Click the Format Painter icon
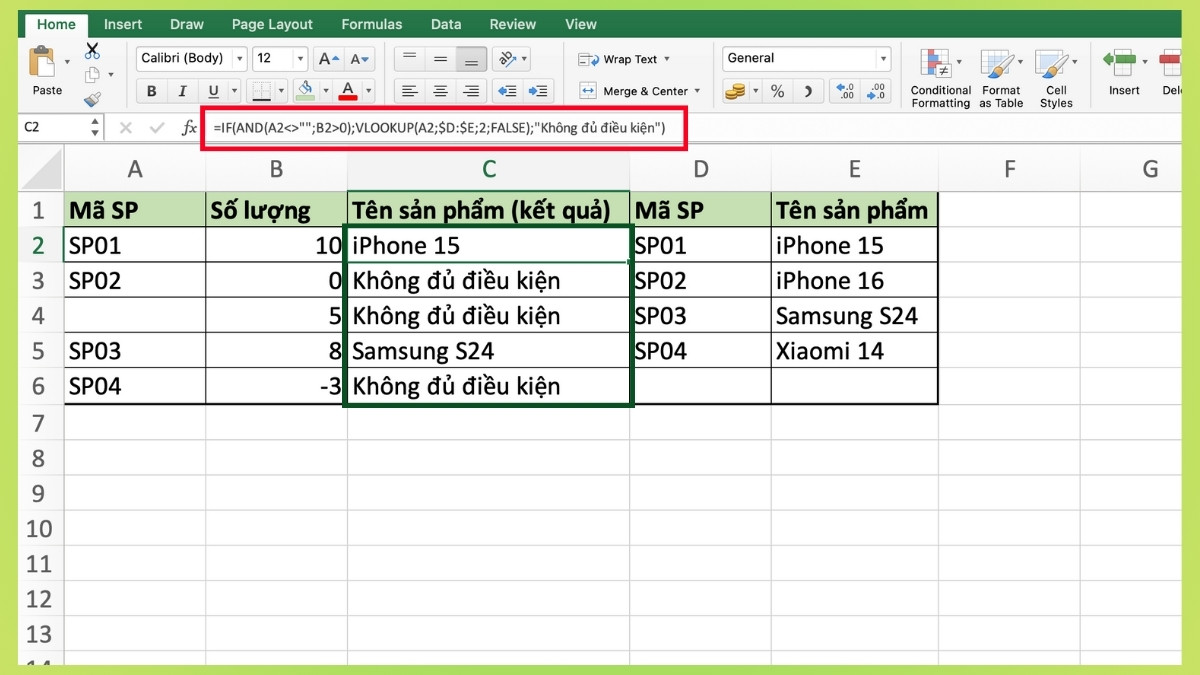Screen dimensions: 1200x675 [x=92, y=97]
